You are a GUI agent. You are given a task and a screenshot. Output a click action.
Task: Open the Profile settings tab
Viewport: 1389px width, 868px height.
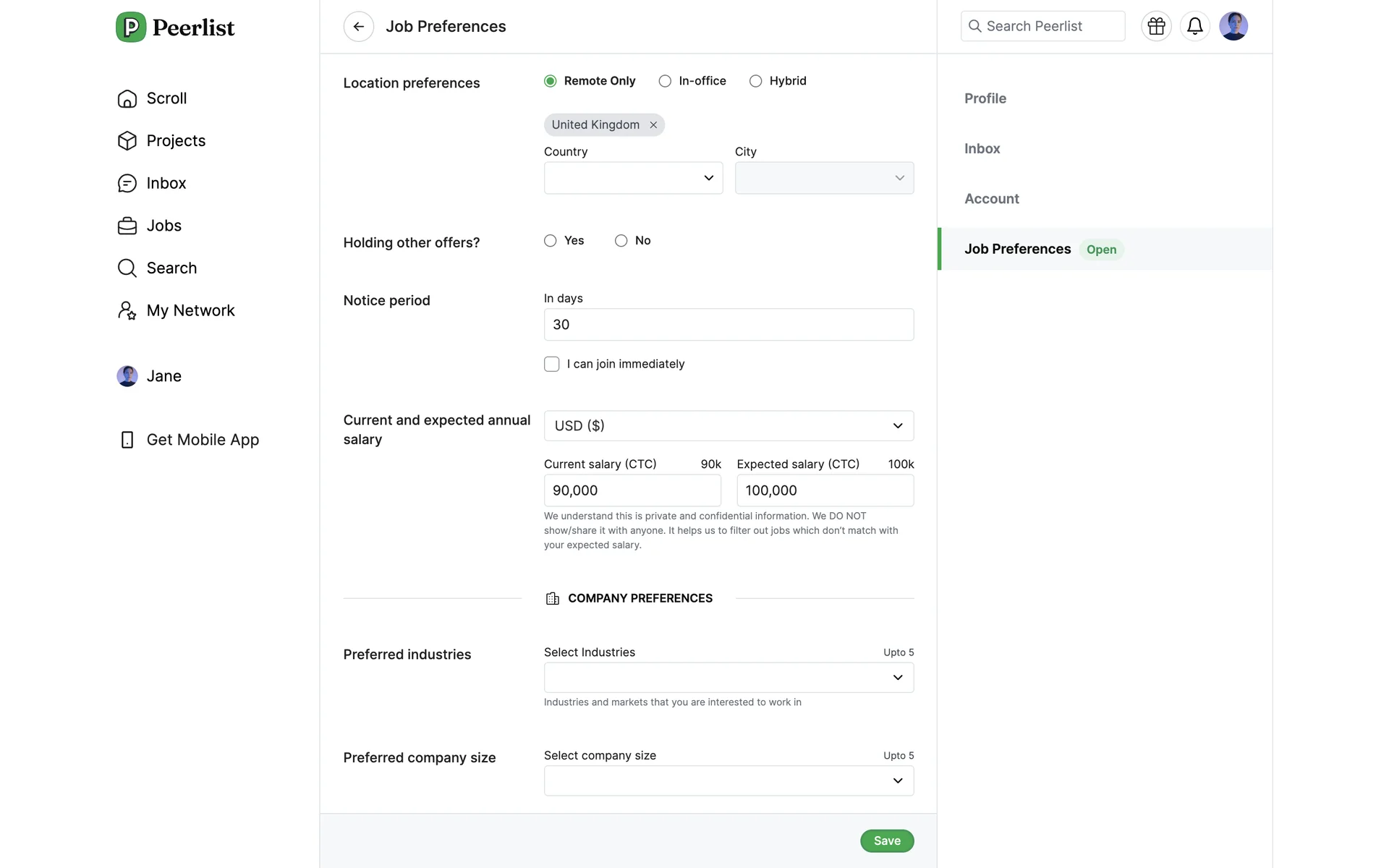pyautogui.click(x=985, y=98)
